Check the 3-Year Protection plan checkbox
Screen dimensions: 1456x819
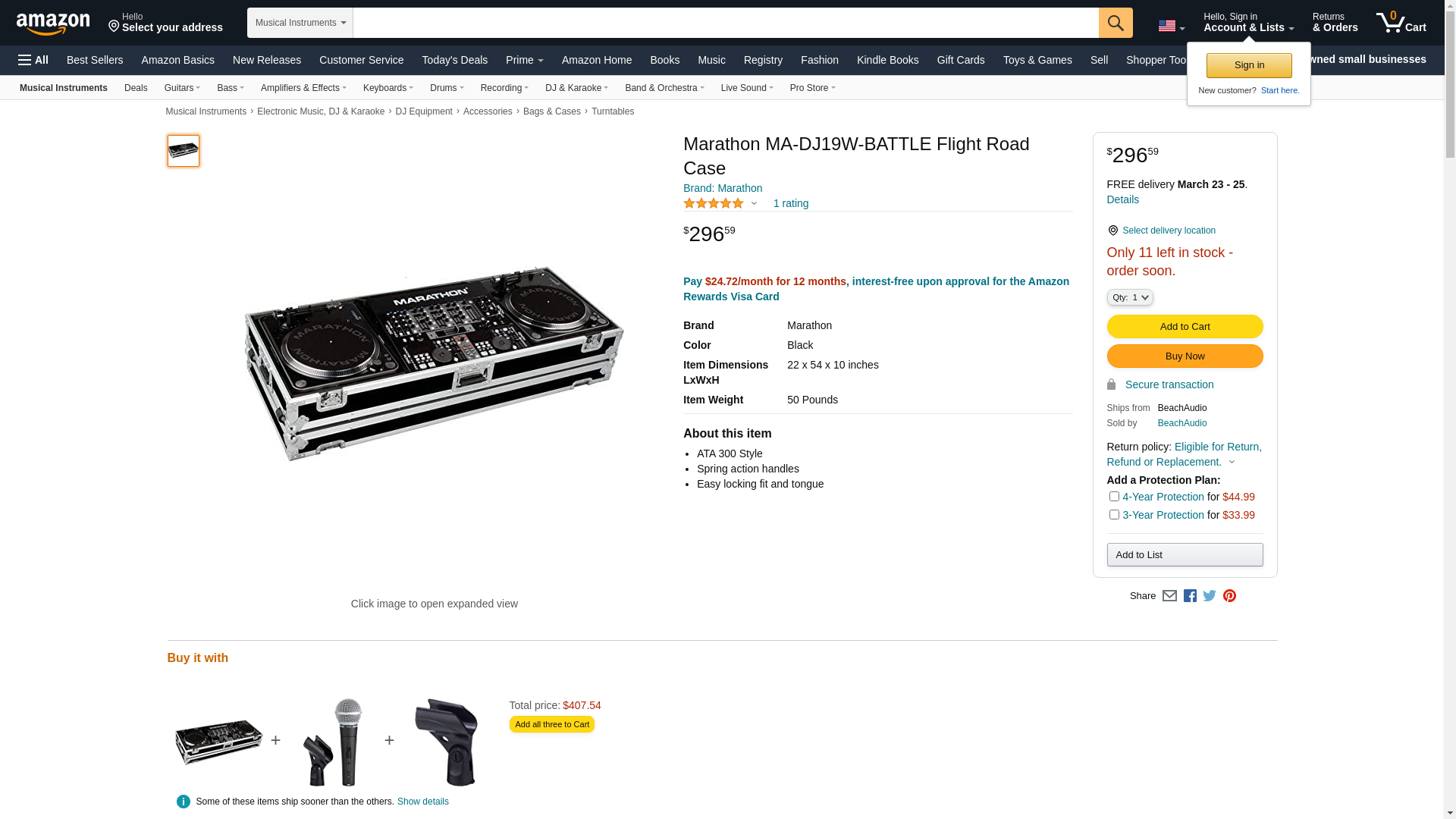1114,515
